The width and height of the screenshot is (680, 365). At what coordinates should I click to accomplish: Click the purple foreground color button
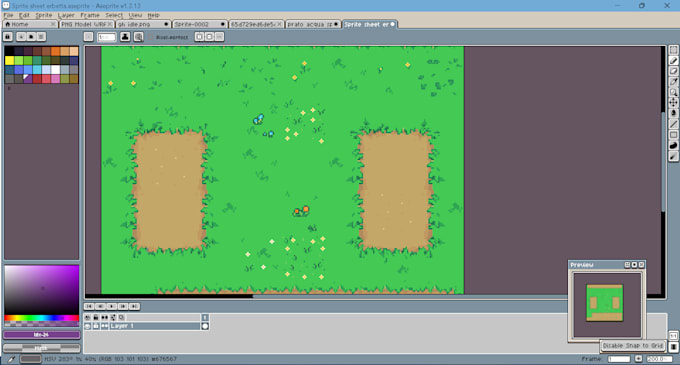coord(42,335)
